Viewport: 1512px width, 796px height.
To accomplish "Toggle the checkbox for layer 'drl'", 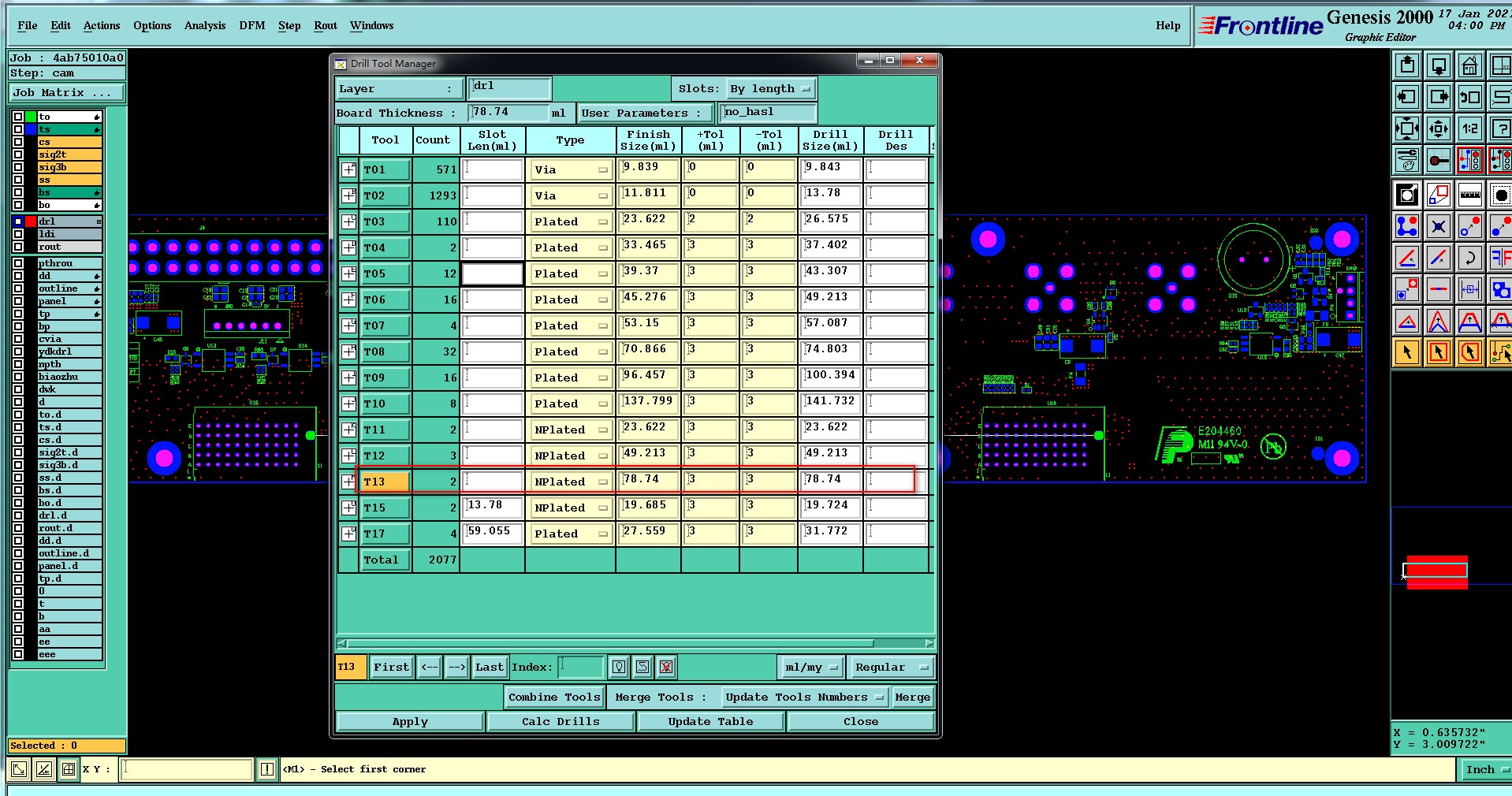I will (x=17, y=221).
